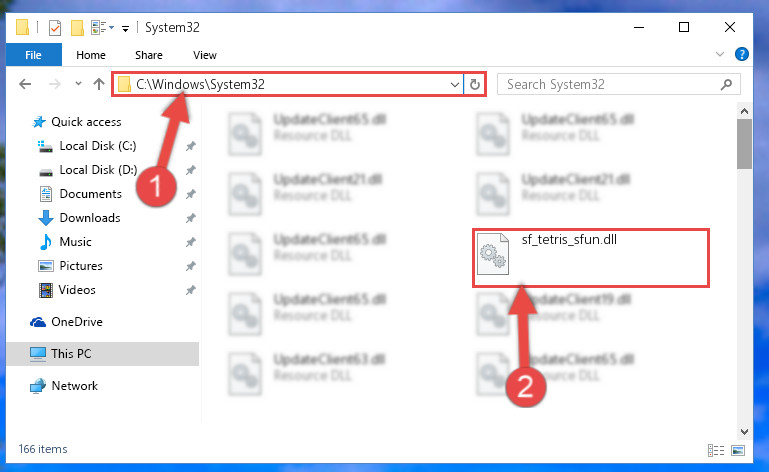This screenshot has width=769, height=472.
Task: Open Downloads in the sidebar
Action: [90, 218]
